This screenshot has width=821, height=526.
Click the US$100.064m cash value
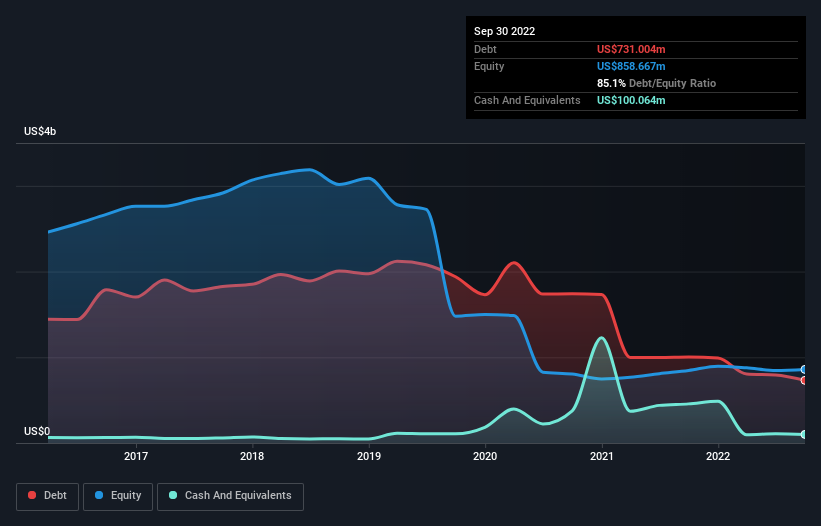click(631, 100)
